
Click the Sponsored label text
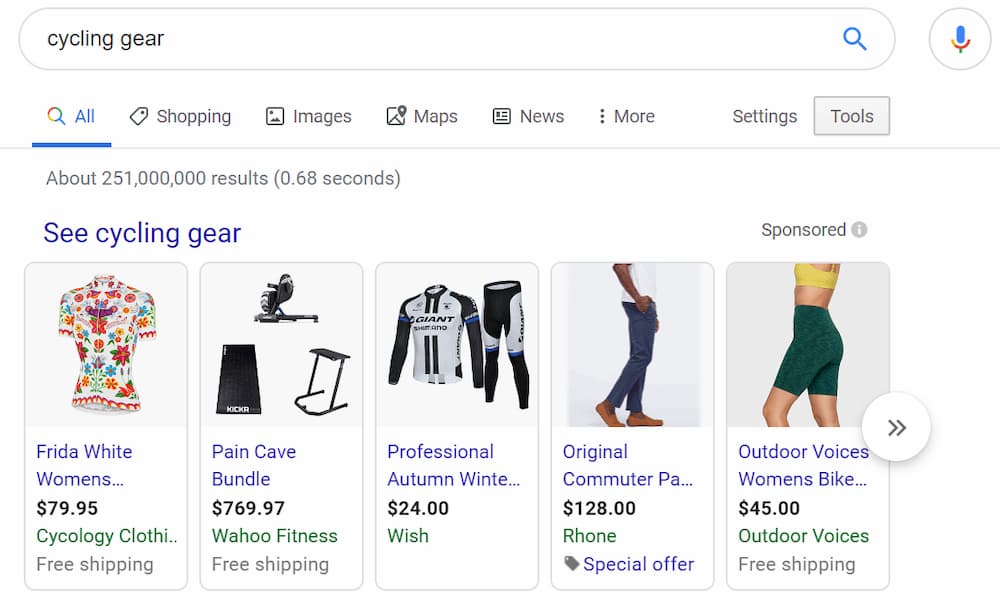point(804,230)
